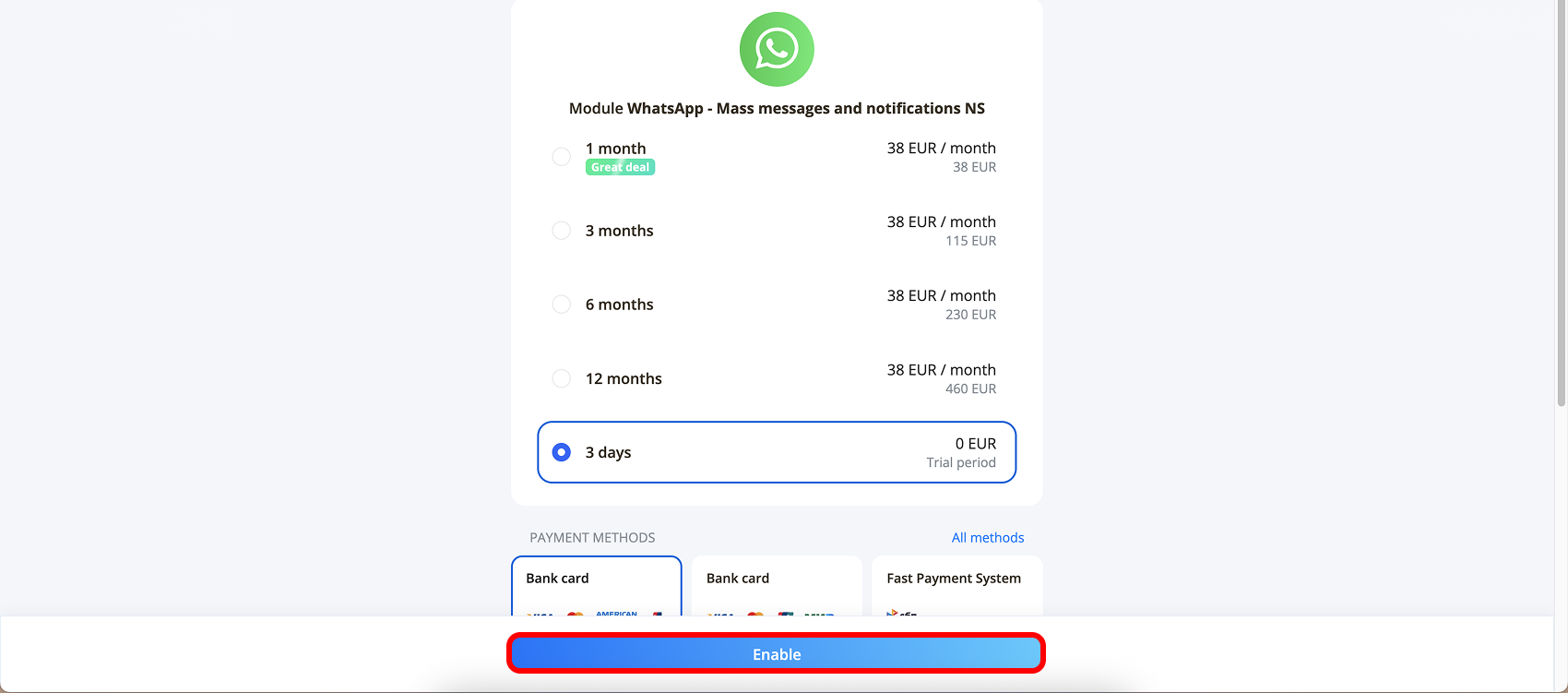Viewport: 1568px width, 693px height.
Task: Open the All methods link
Action: pyautogui.click(x=988, y=538)
